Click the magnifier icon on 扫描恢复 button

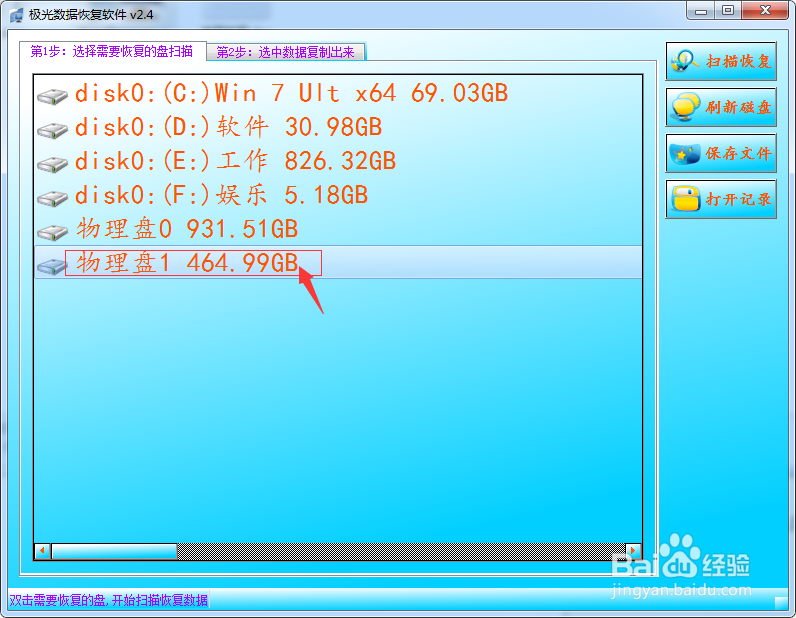(x=685, y=61)
